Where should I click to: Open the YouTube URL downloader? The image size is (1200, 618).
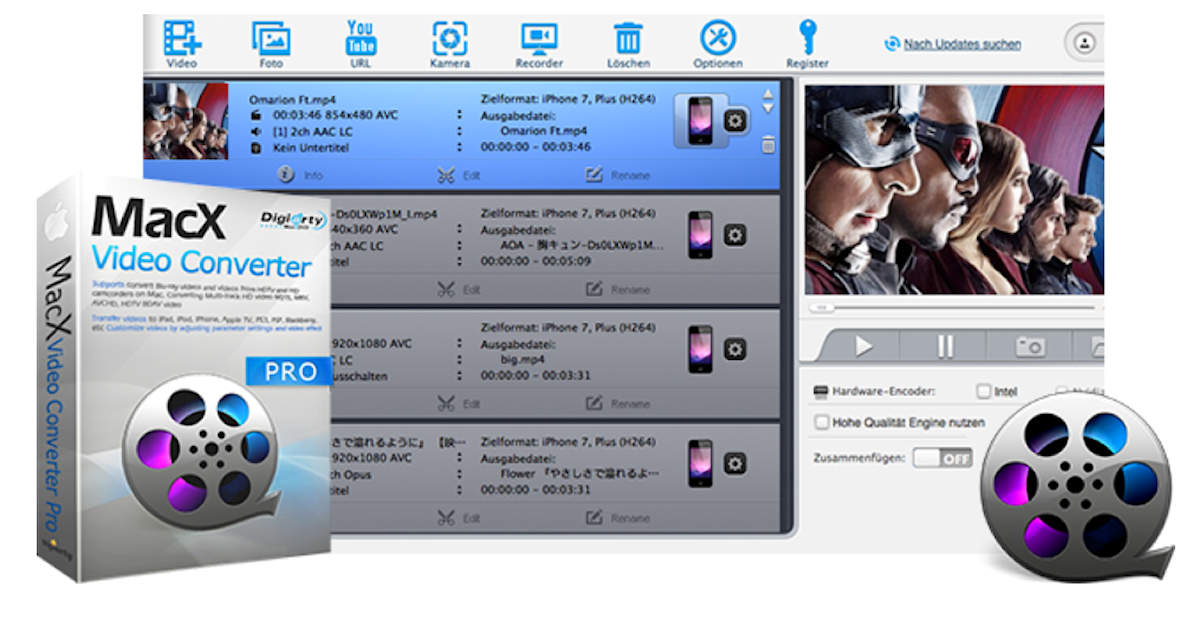[360, 40]
